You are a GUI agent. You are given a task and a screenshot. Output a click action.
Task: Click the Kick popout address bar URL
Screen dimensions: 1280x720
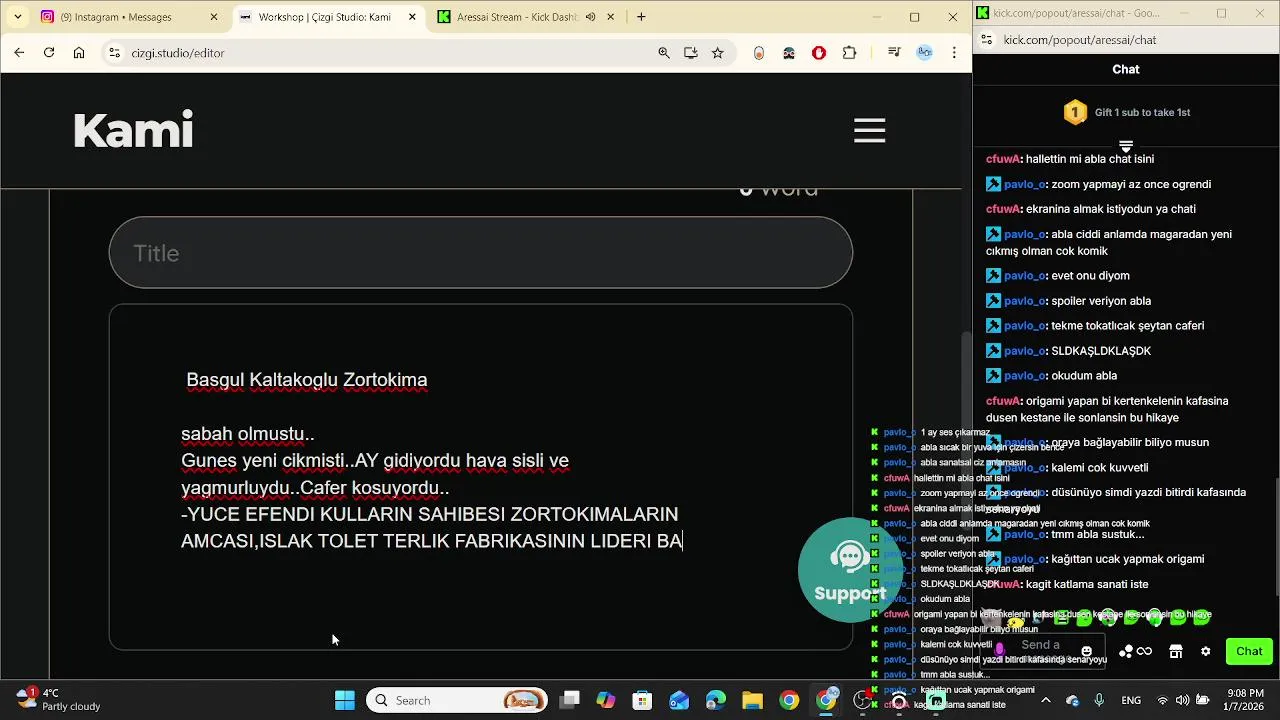pyautogui.click(x=1080, y=40)
